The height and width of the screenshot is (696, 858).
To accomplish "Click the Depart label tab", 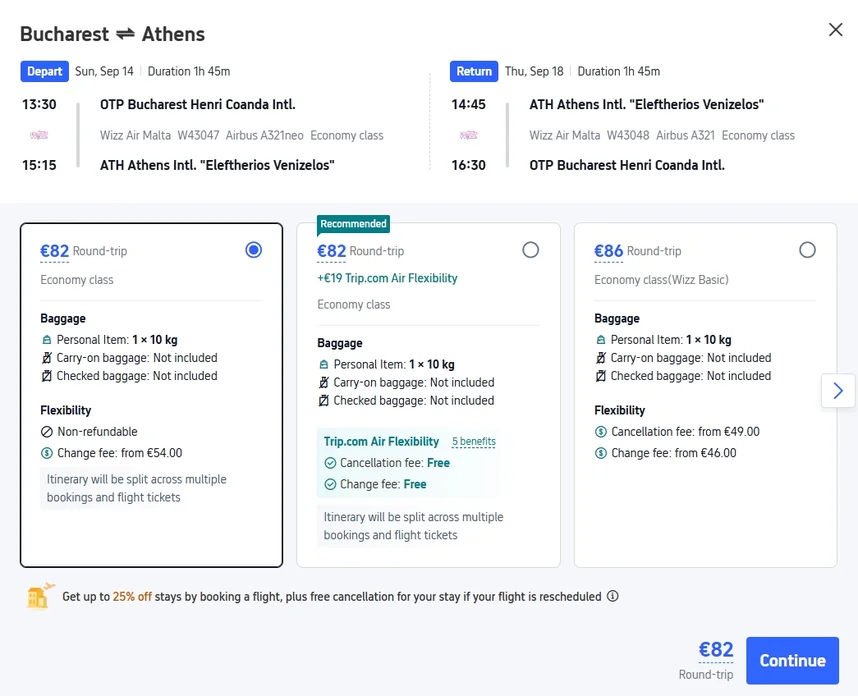I will 44,71.
